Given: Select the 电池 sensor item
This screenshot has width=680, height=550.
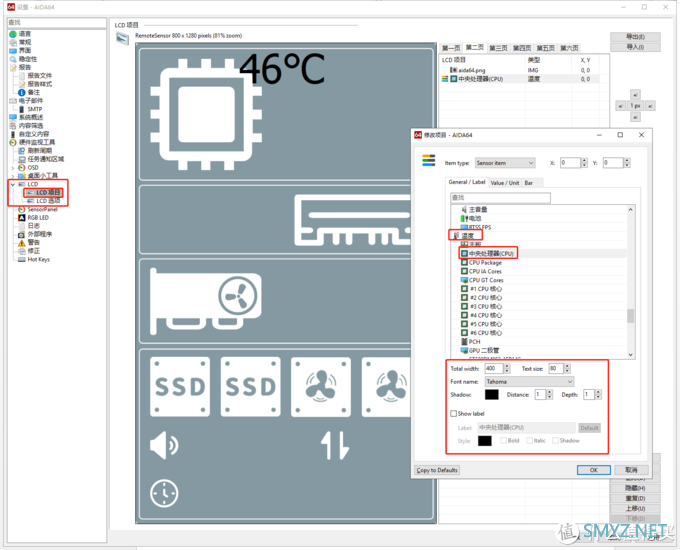Looking at the screenshot, I should point(475,218).
